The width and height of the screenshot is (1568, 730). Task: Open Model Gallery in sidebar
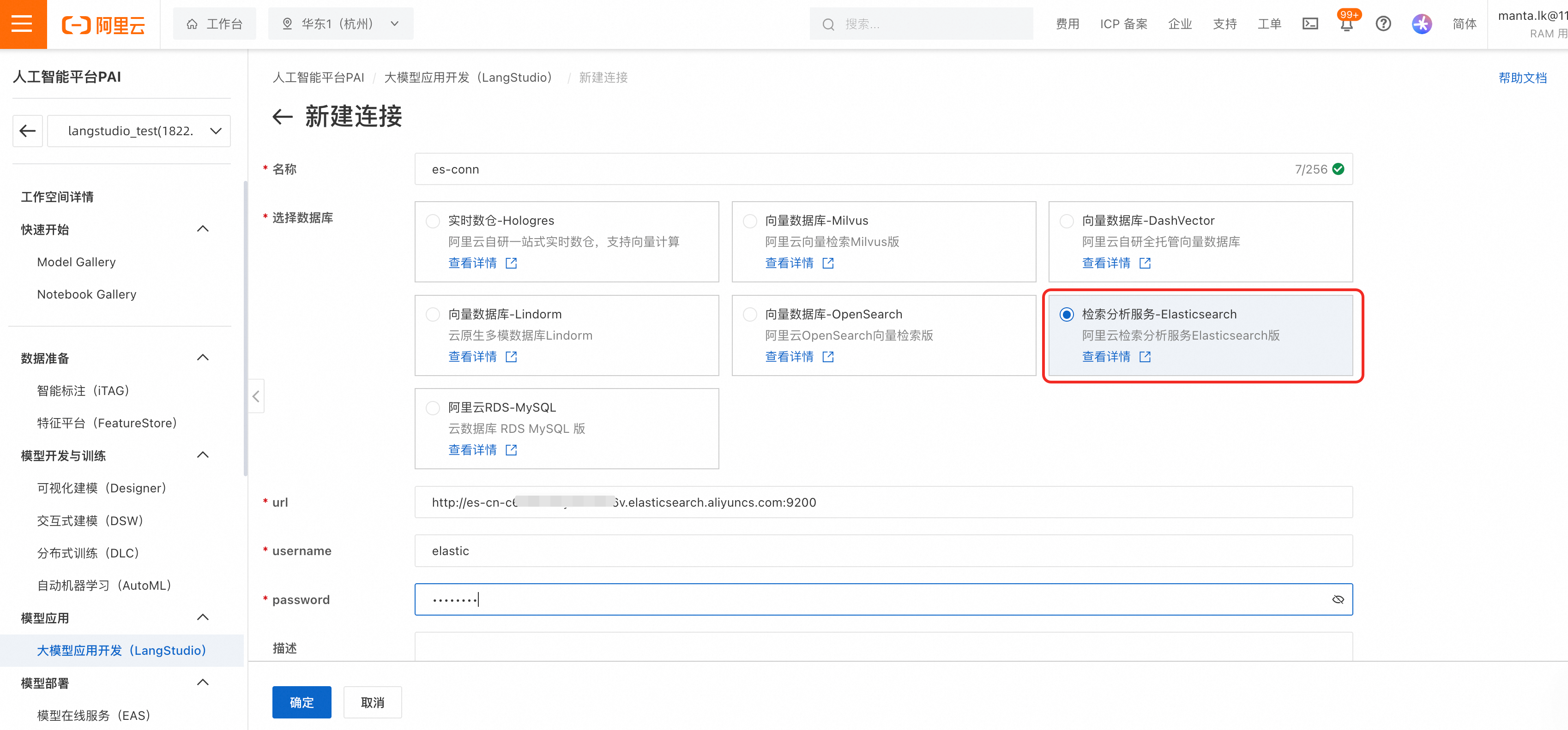pos(76,262)
